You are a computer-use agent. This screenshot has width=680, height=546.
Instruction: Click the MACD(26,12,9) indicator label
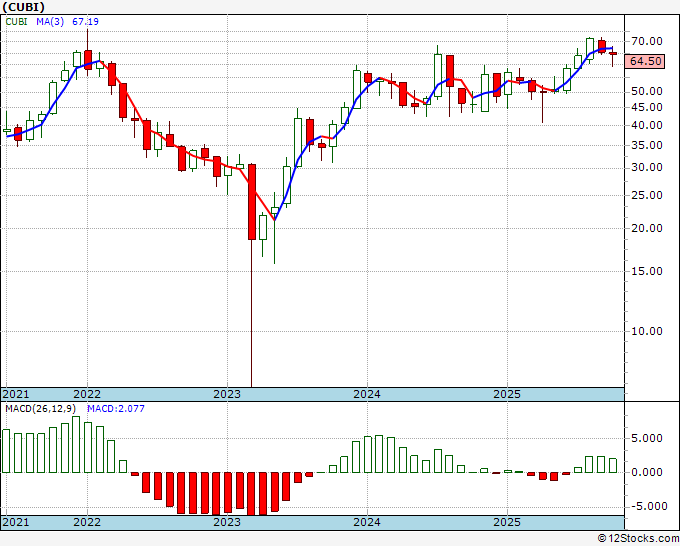(41, 409)
